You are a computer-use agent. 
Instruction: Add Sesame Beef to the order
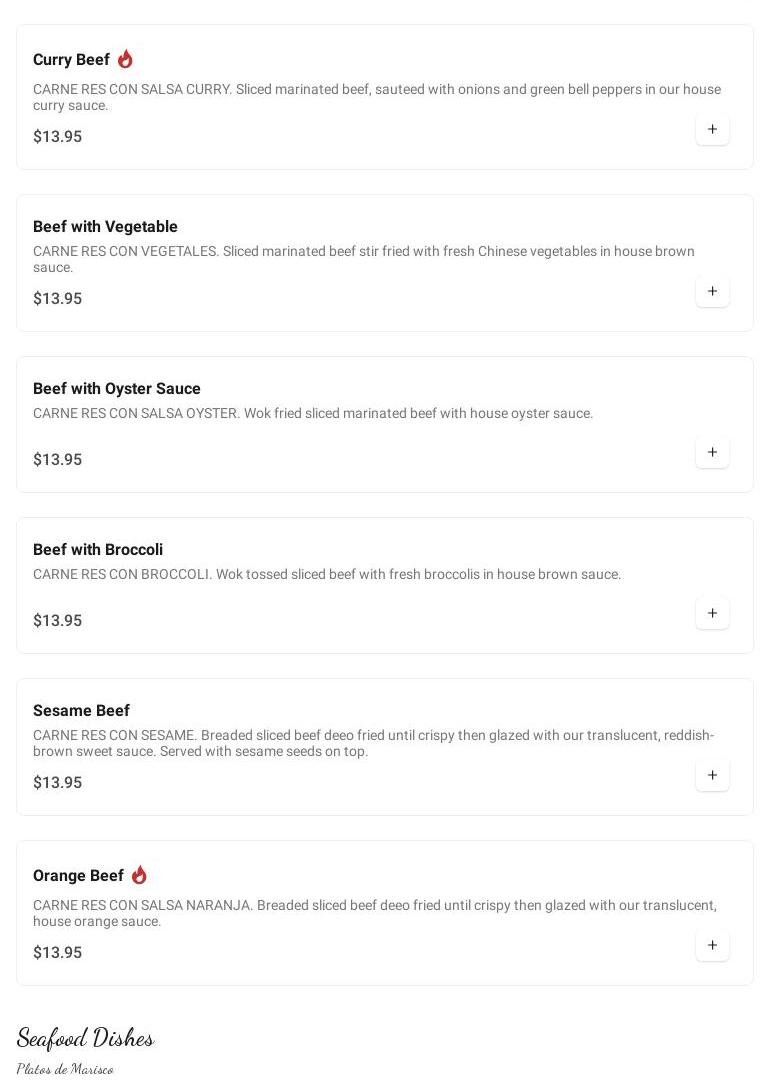click(x=712, y=775)
